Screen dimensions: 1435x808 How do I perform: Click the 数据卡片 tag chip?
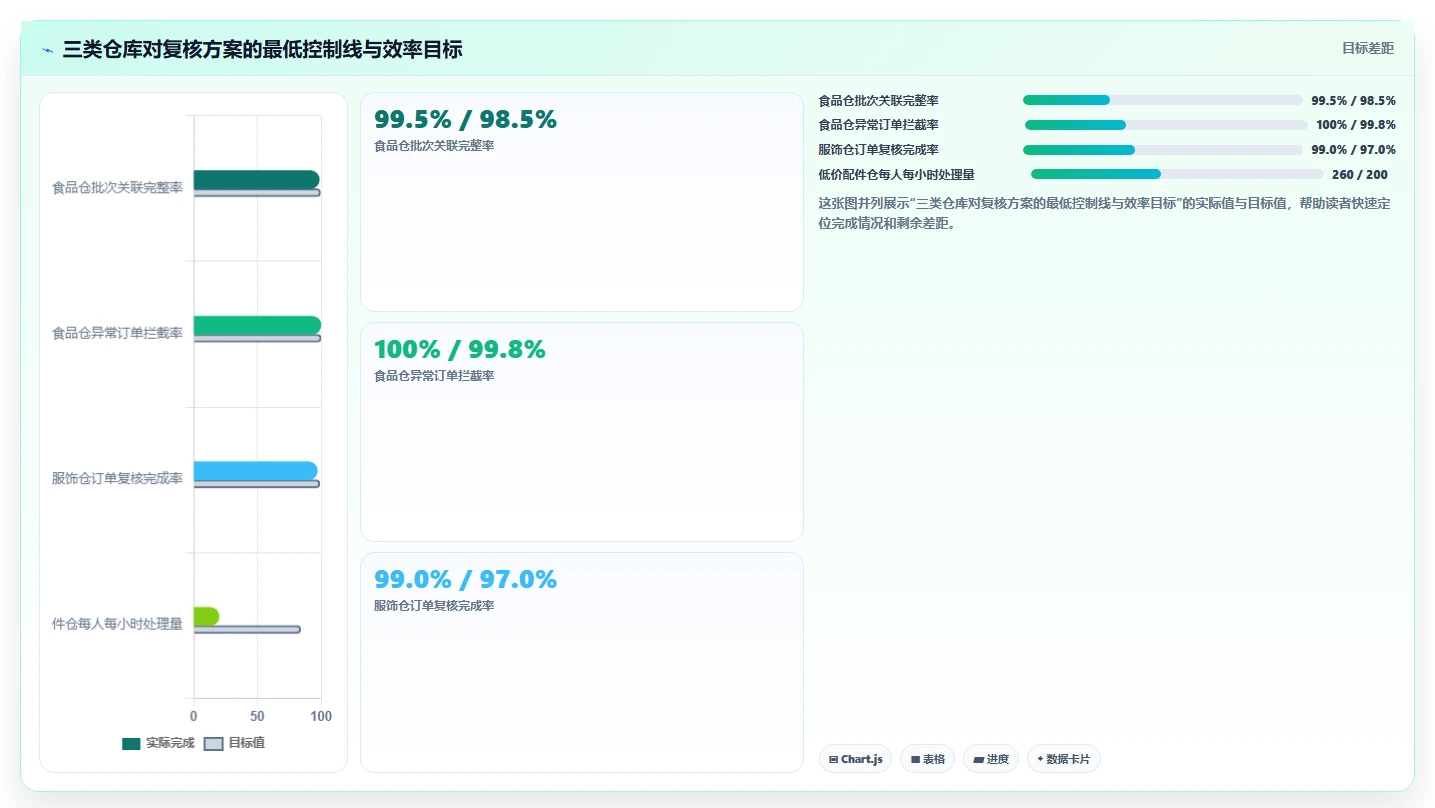[x=1064, y=759]
